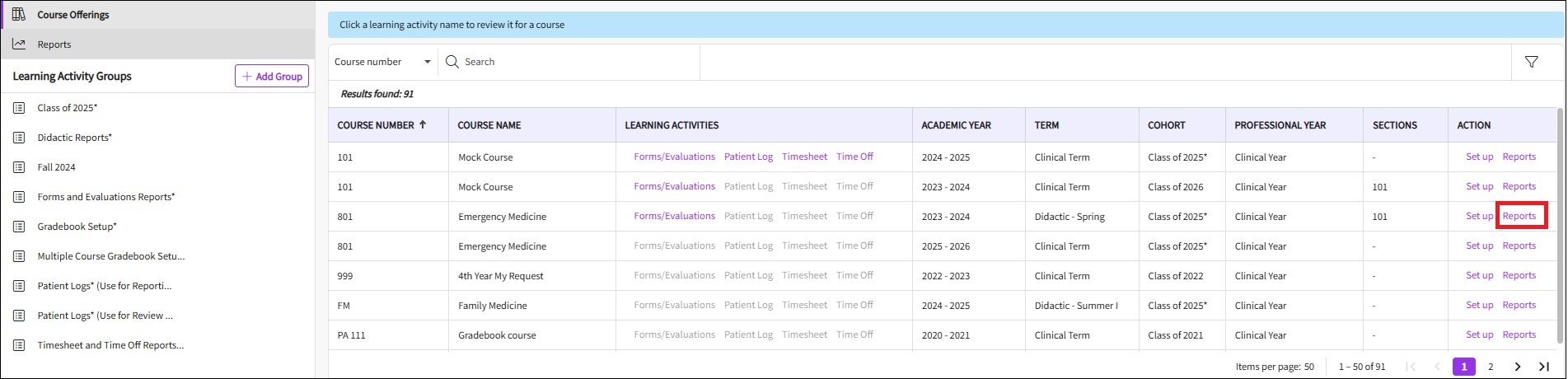Open Timesheet for Mock Course 2024 - 2025
Viewport: 1568px width, 379px height.
point(804,157)
